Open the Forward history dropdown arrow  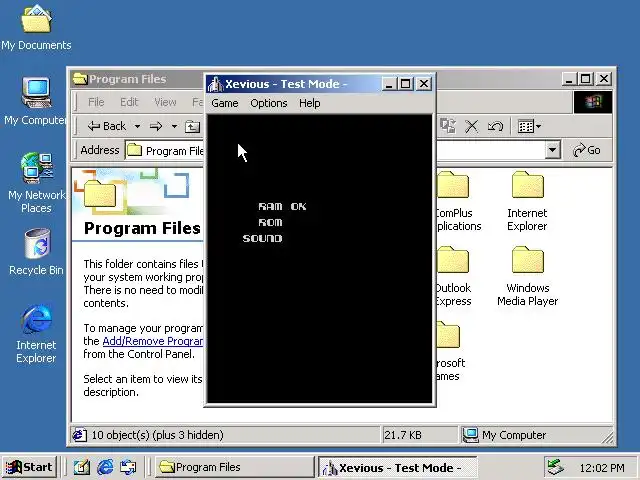coord(174,127)
